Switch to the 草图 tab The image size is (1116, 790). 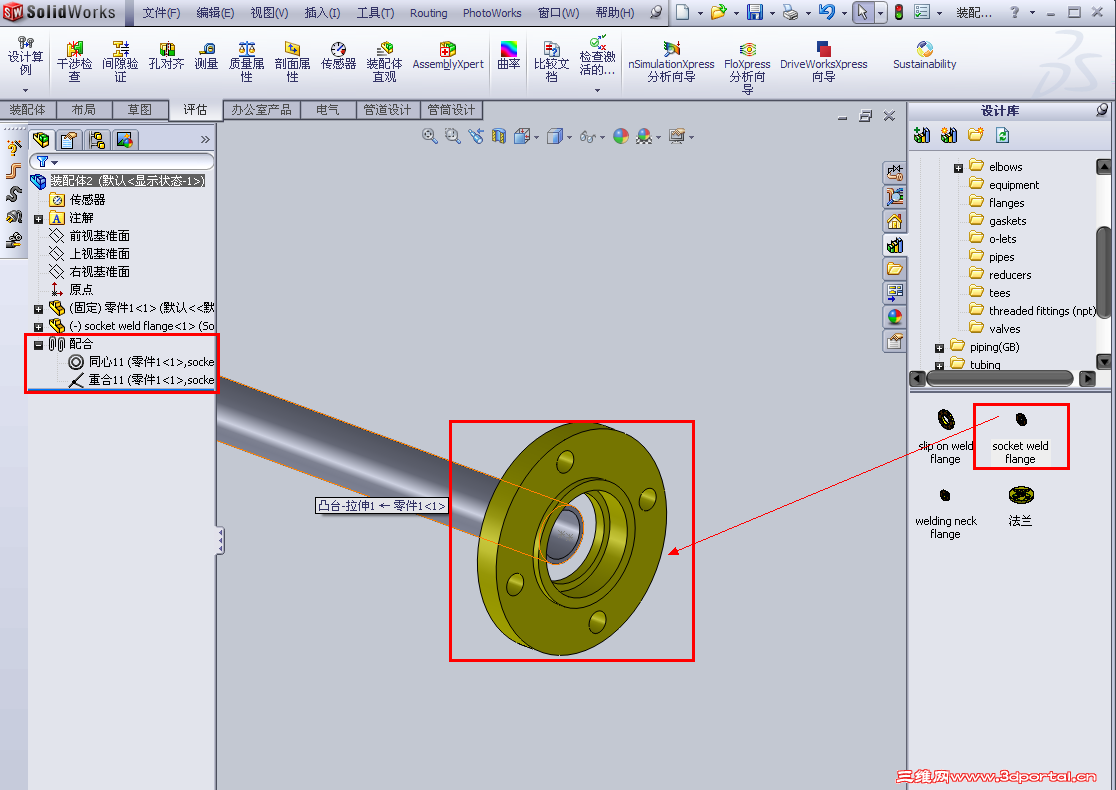pos(140,110)
